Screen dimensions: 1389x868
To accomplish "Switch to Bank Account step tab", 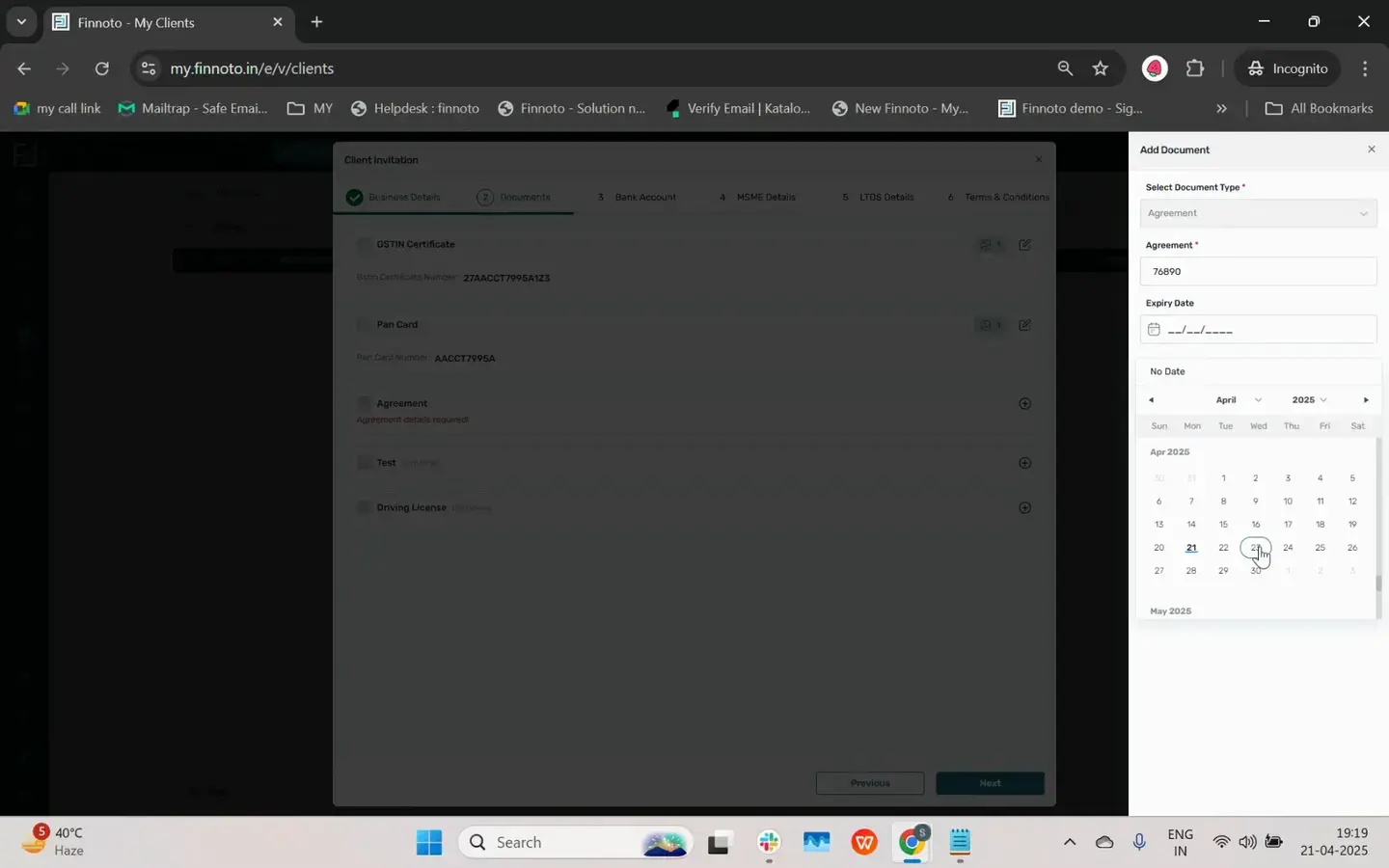I will 637,198.
